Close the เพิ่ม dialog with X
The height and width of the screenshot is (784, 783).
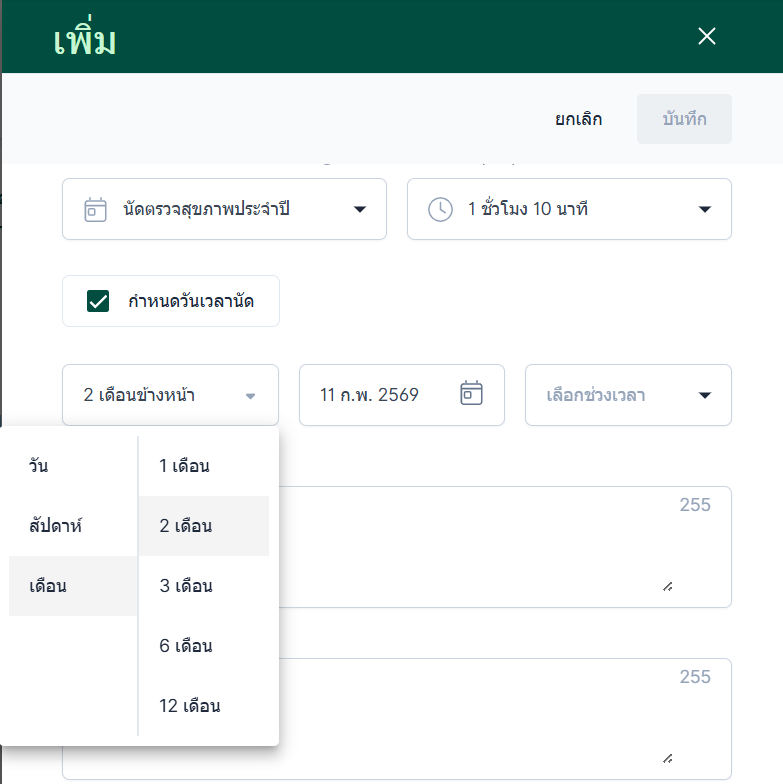(707, 37)
